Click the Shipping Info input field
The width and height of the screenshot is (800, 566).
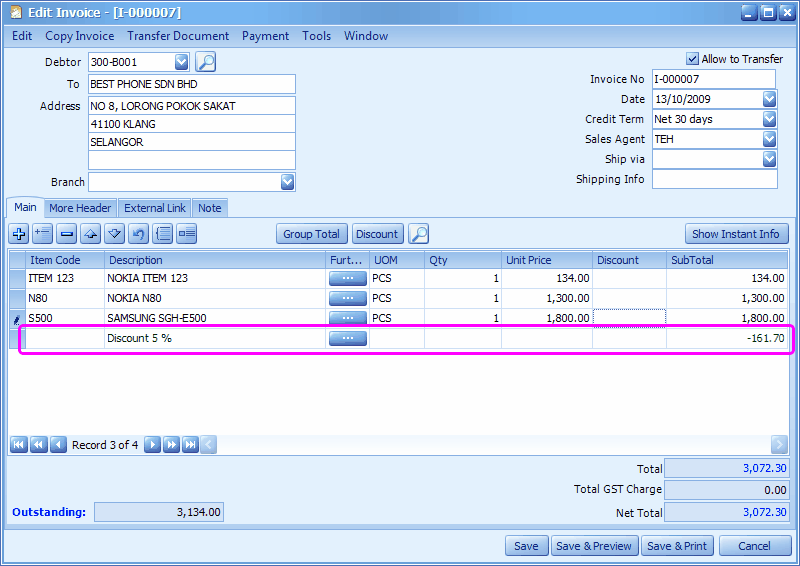coord(714,180)
